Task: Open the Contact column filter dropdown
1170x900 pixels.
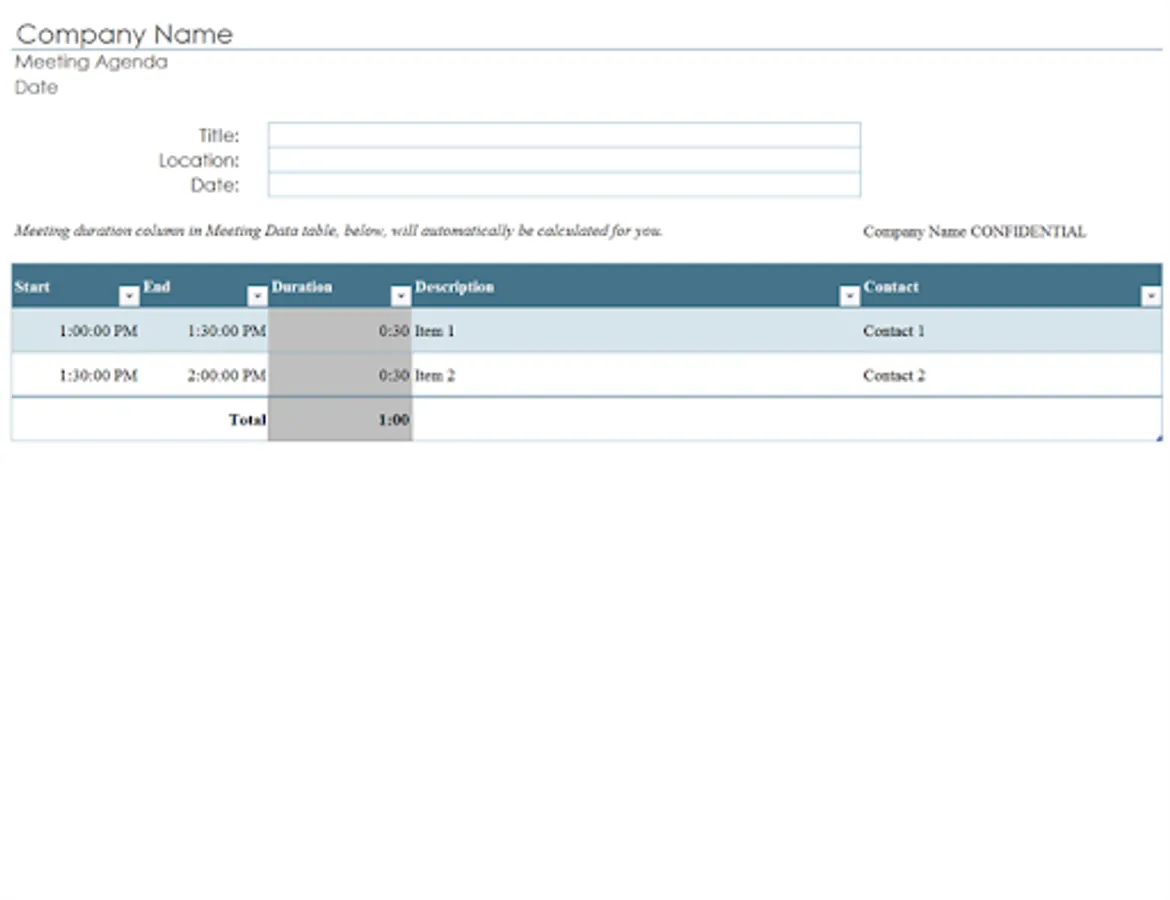Action: (1151, 296)
